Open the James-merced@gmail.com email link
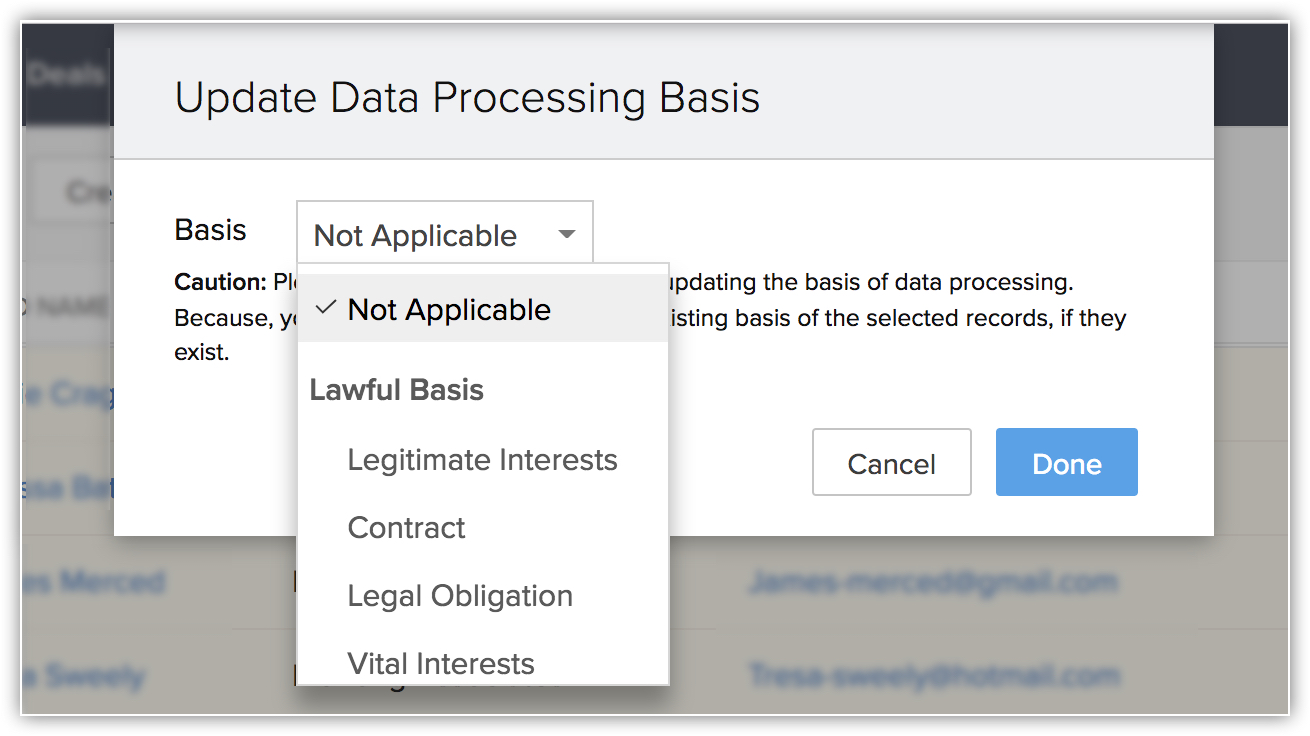Viewport: 1310px width, 736px height. click(932, 581)
